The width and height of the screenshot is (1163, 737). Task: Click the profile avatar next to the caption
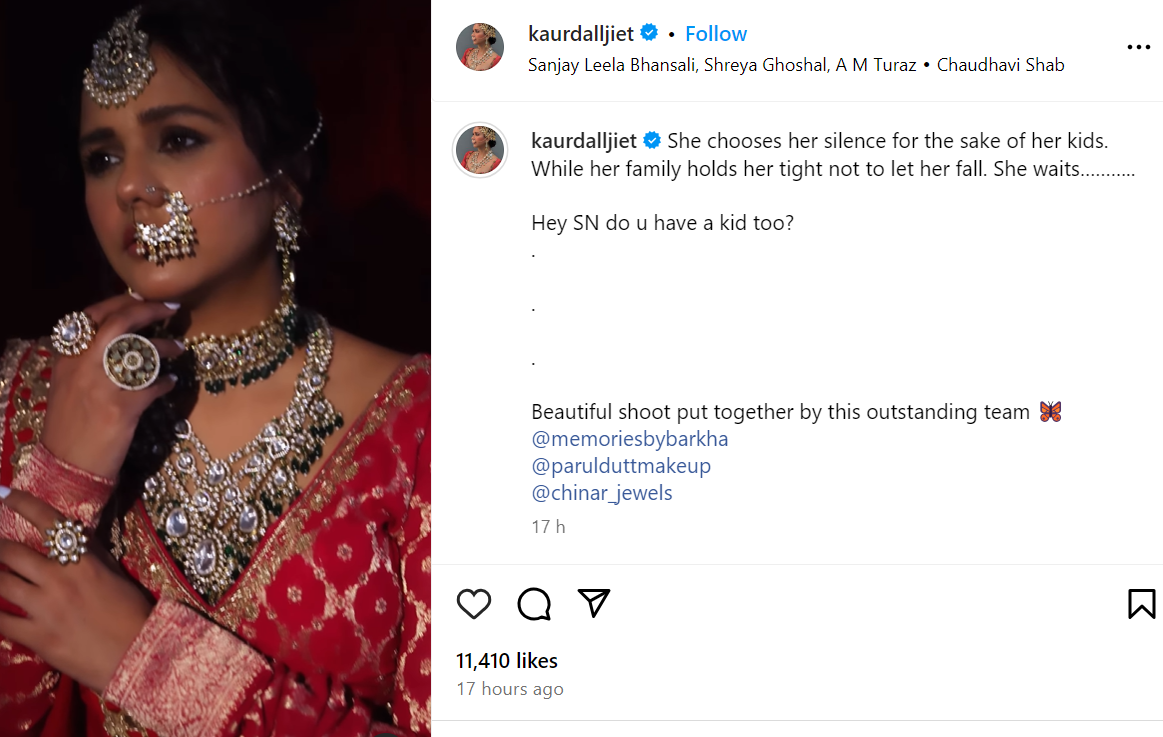(480, 151)
